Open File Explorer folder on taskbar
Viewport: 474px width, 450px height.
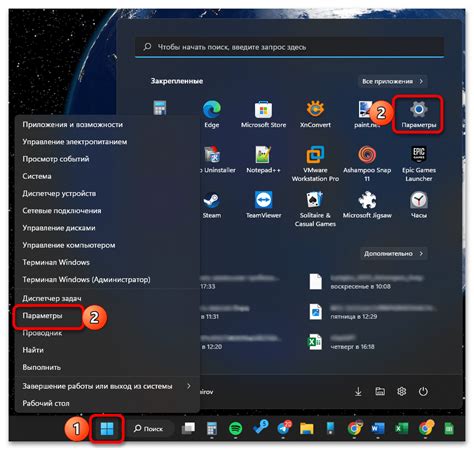306,429
